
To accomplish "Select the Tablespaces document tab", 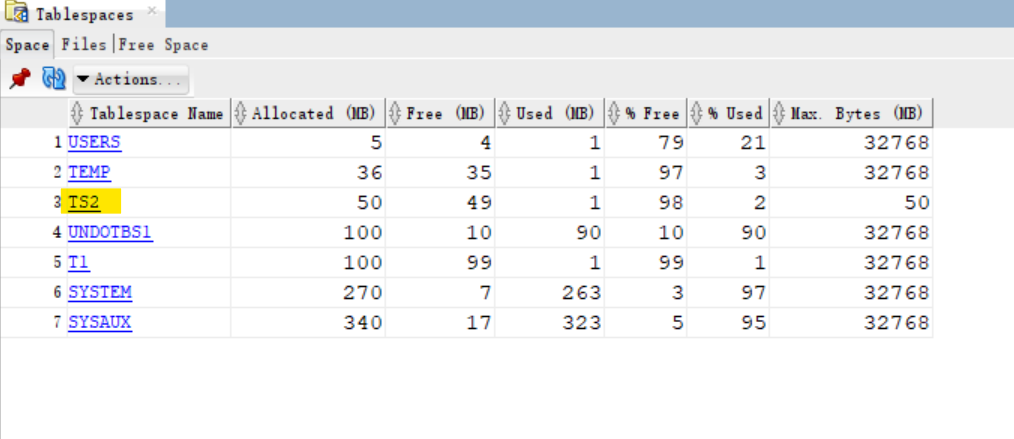I will (x=83, y=14).
